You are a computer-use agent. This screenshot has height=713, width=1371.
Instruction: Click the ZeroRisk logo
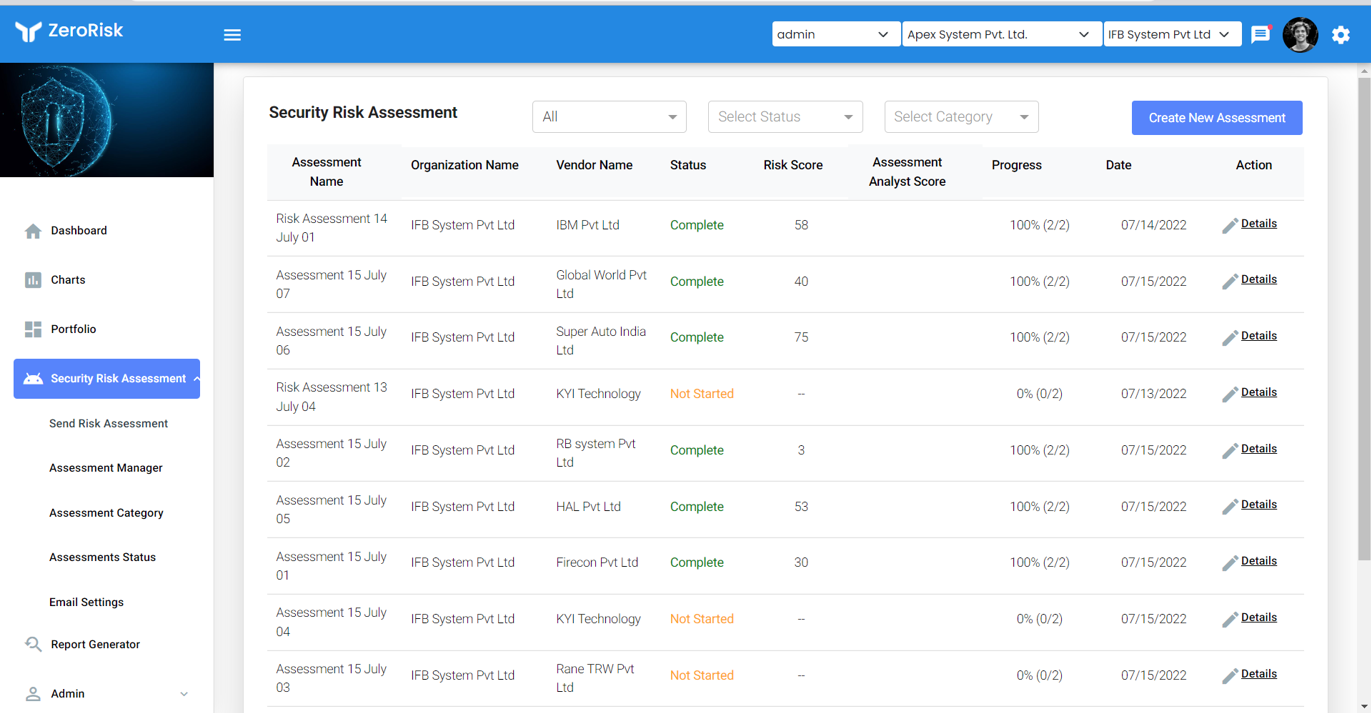[x=69, y=31]
